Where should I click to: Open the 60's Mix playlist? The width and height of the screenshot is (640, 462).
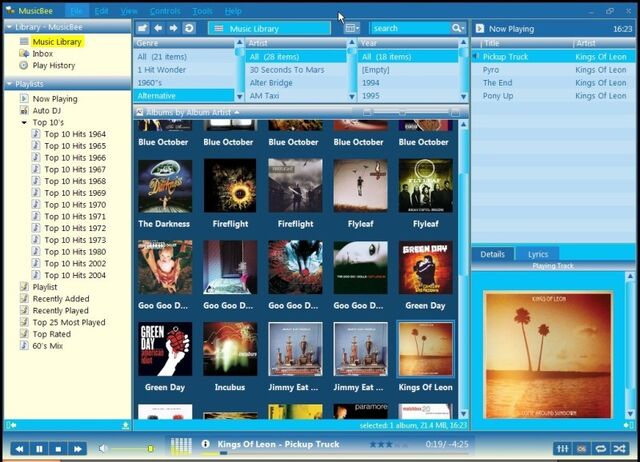[47, 346]
